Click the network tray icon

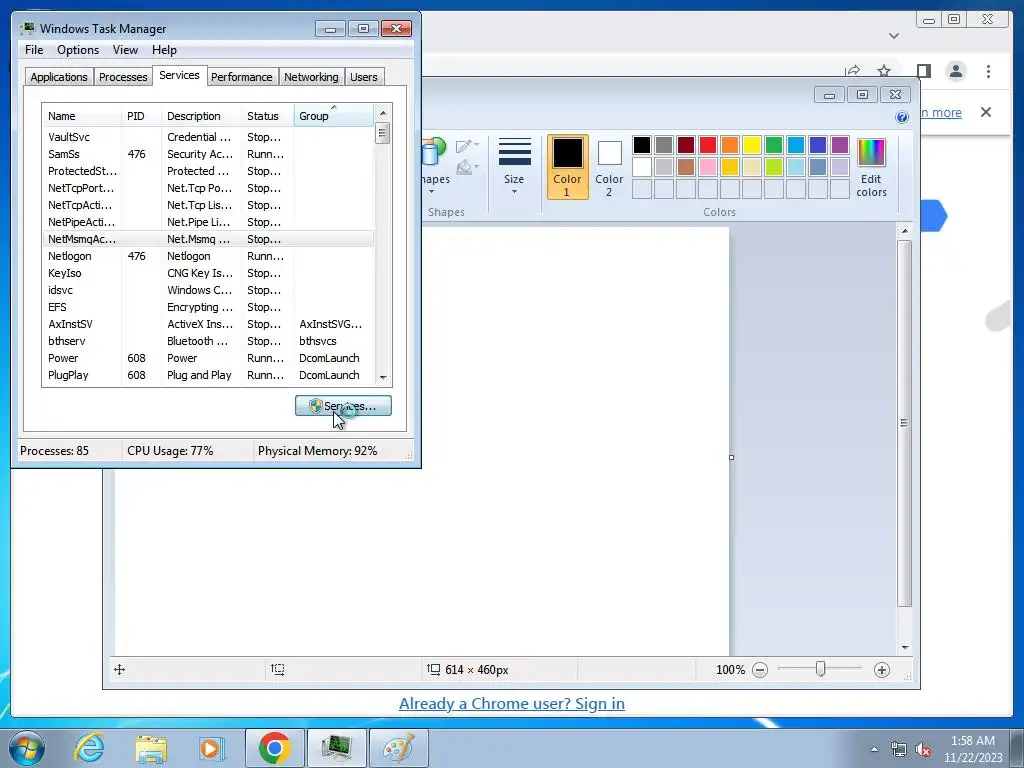[x=899, y=750]
